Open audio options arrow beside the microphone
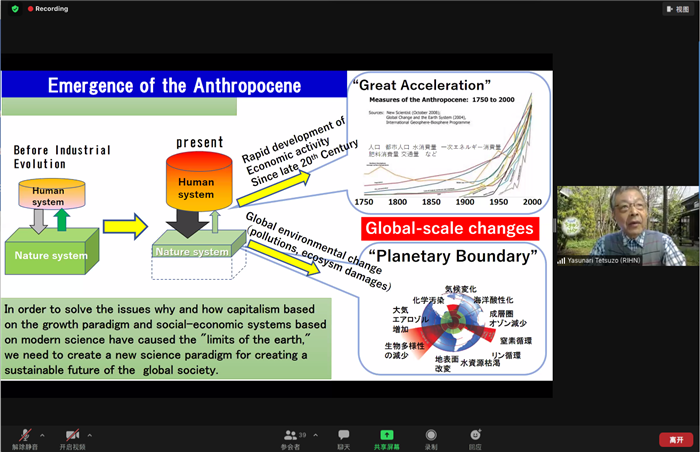This screenshot has width=700, height=452. (x=40, y=434)
